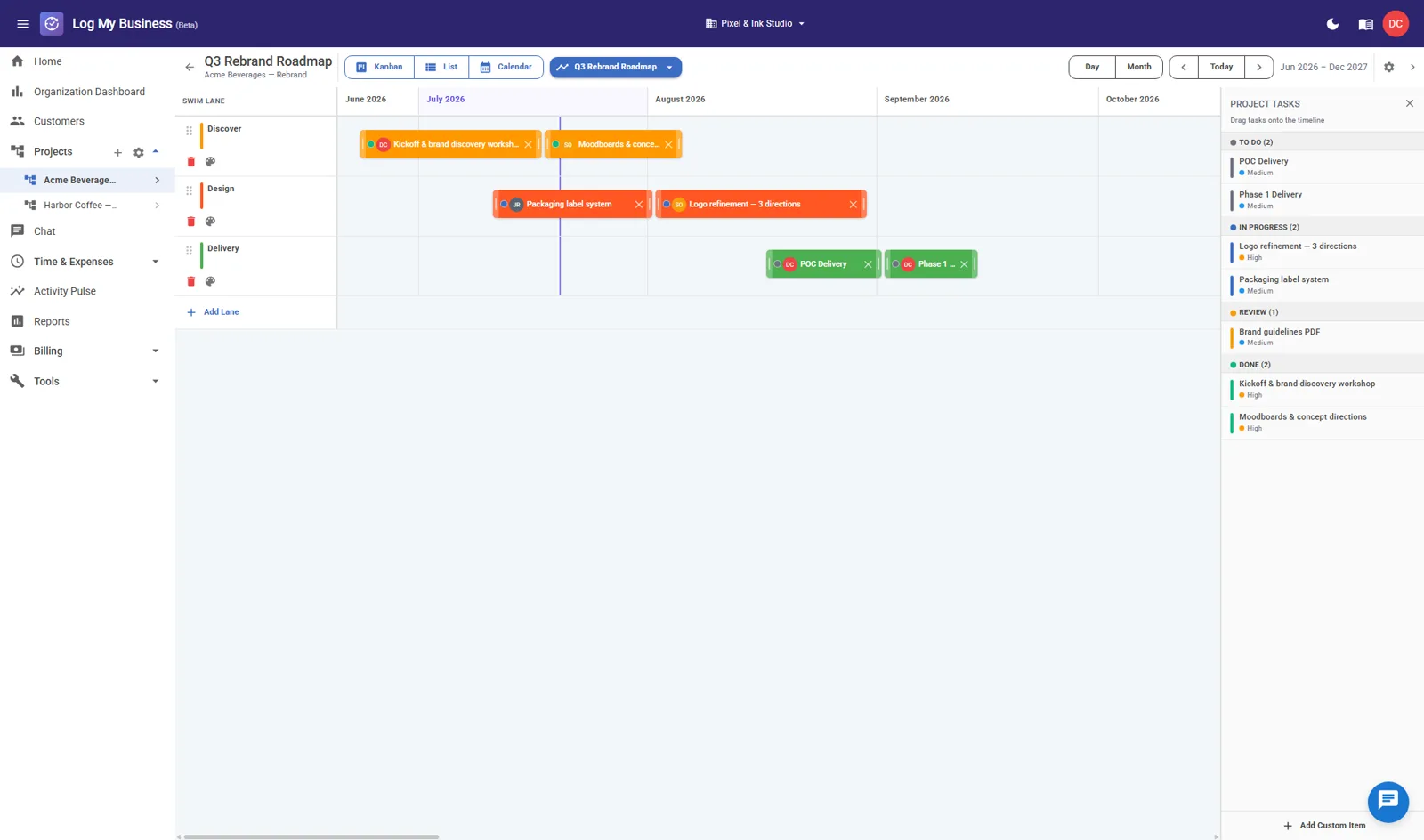The height and width of the screenshot is (840, 1424).
Task: Open the hamburger navigation menu
Action: tap(23, 24)
